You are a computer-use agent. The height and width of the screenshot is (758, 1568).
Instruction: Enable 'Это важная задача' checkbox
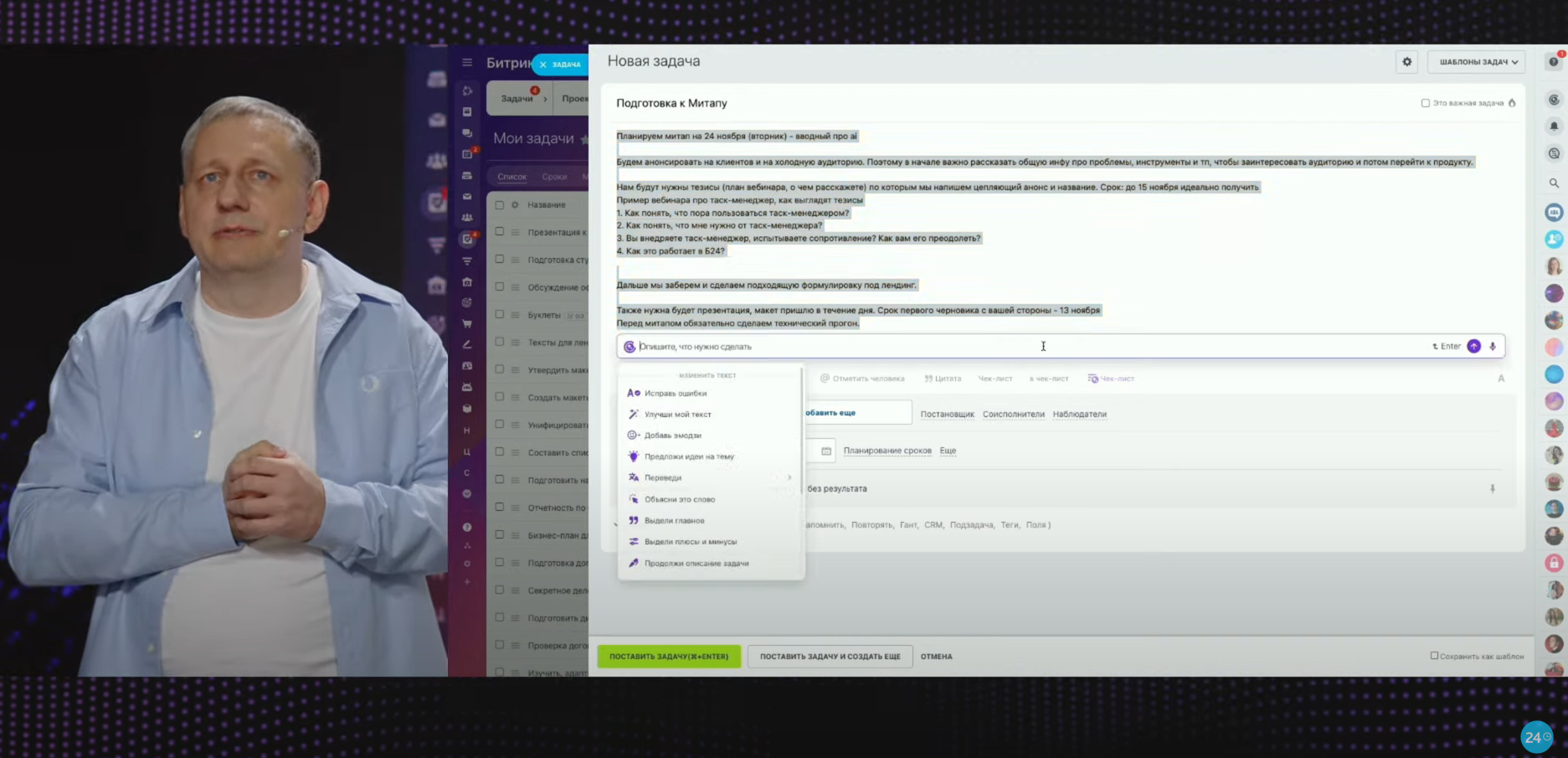1425,103
